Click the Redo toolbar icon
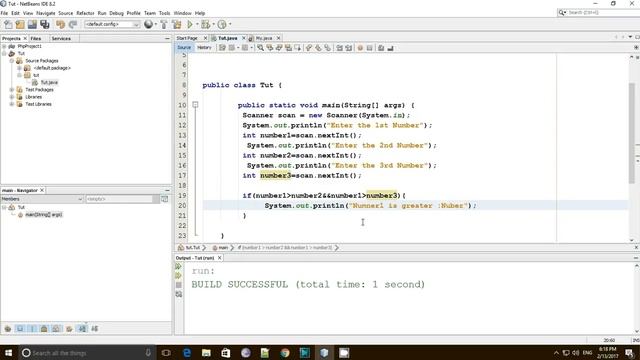 (73, 24)
